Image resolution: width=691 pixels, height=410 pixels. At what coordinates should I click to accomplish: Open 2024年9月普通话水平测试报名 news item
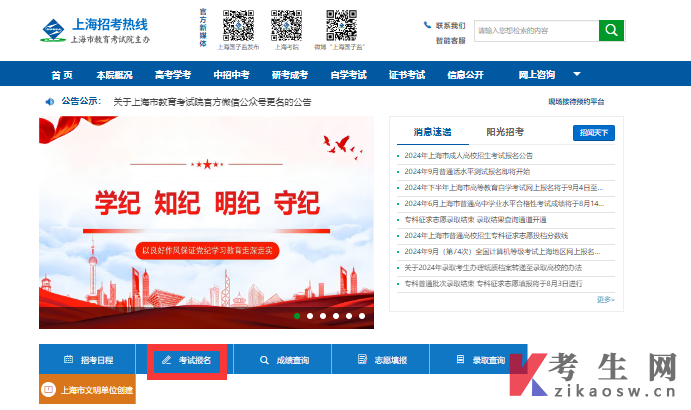click(x=467, y=171)
